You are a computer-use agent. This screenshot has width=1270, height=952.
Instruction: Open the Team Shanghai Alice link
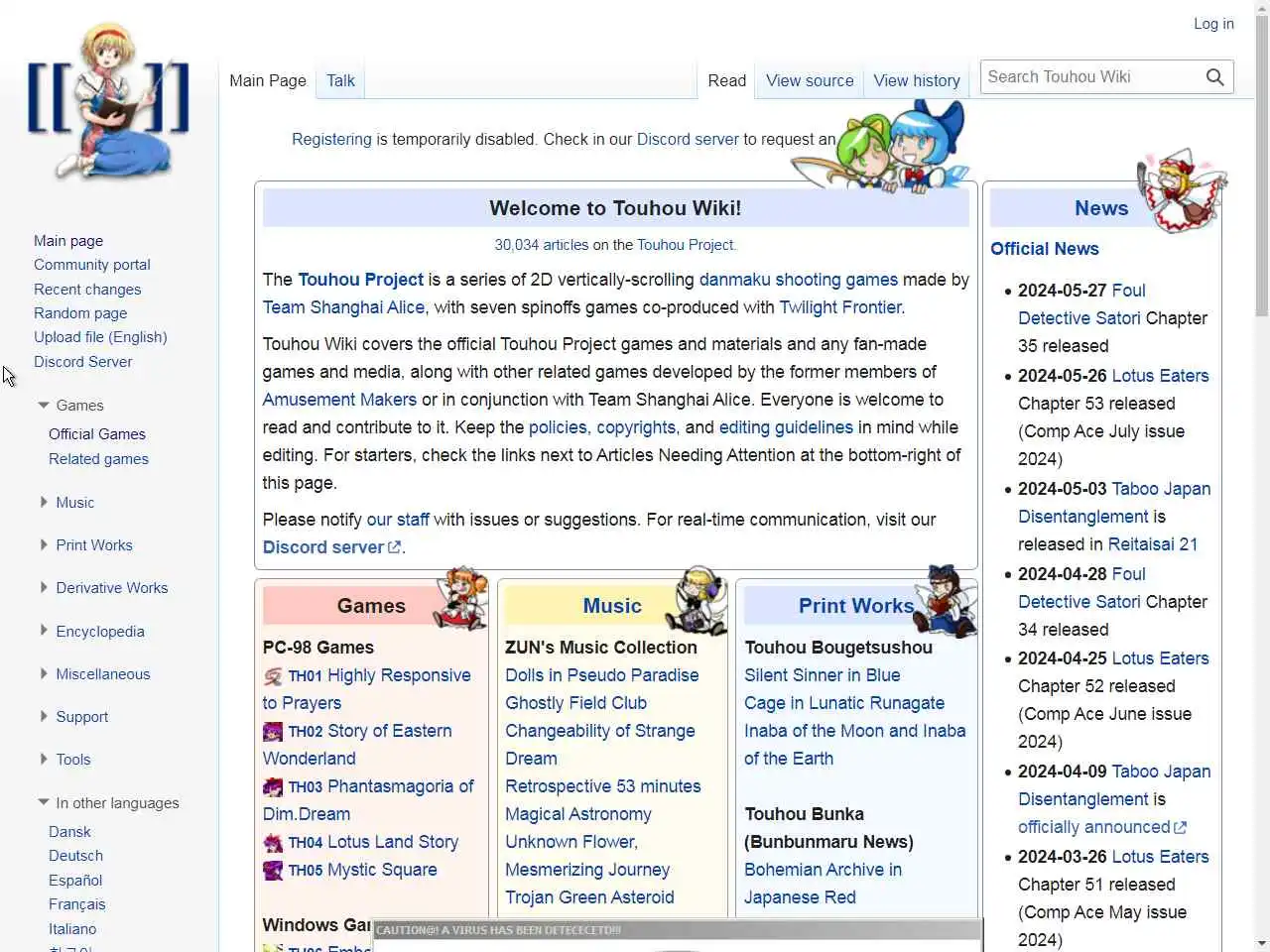click(343, 307)
